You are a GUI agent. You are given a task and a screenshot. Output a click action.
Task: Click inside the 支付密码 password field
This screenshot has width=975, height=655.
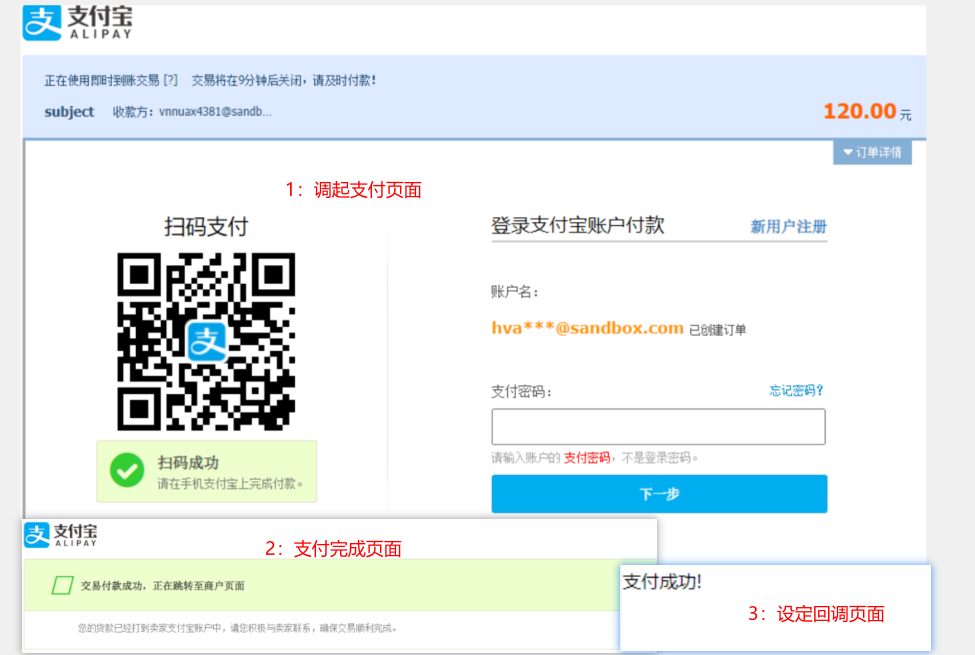[x=658, y=426]
